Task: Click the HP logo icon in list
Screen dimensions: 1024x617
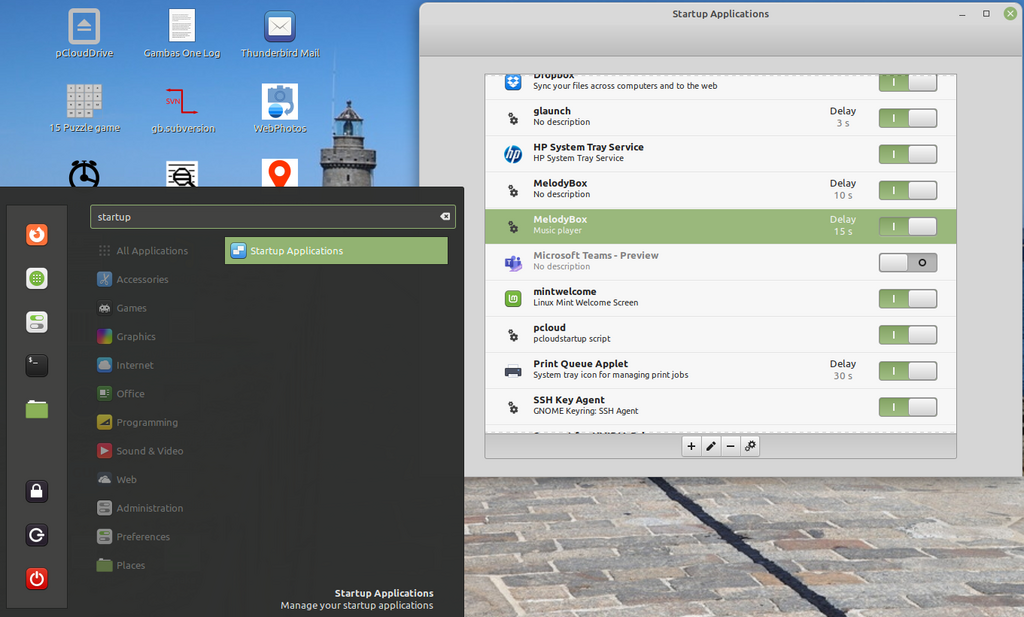Action: point(513,154)
